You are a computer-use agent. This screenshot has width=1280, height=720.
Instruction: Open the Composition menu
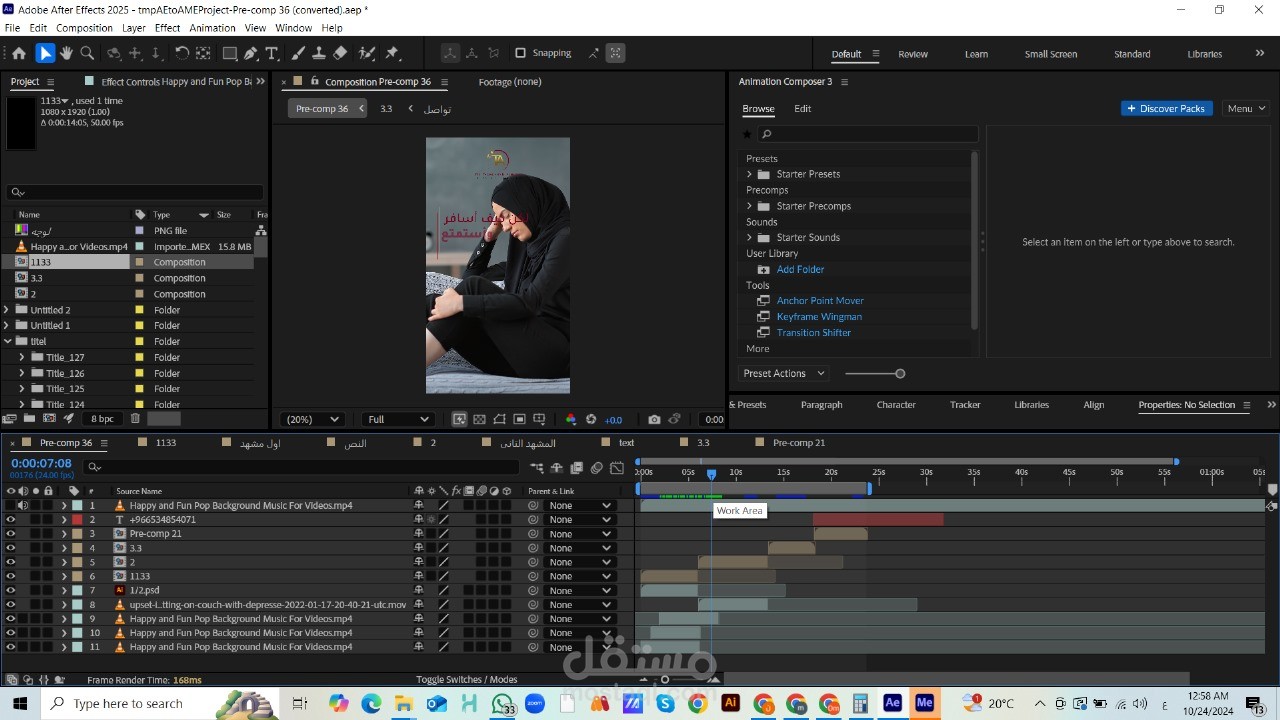(84, 28)
